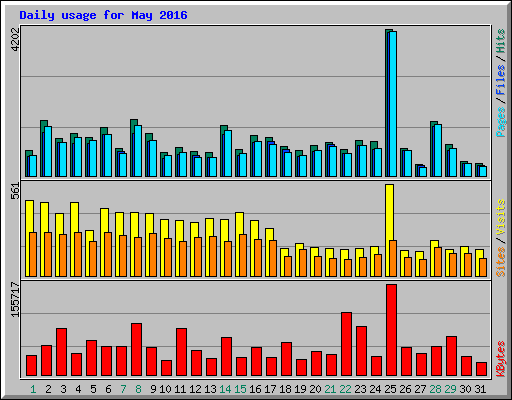Click day 11 on the x-axis
The image size is (512, 400).
pos(180,389)
